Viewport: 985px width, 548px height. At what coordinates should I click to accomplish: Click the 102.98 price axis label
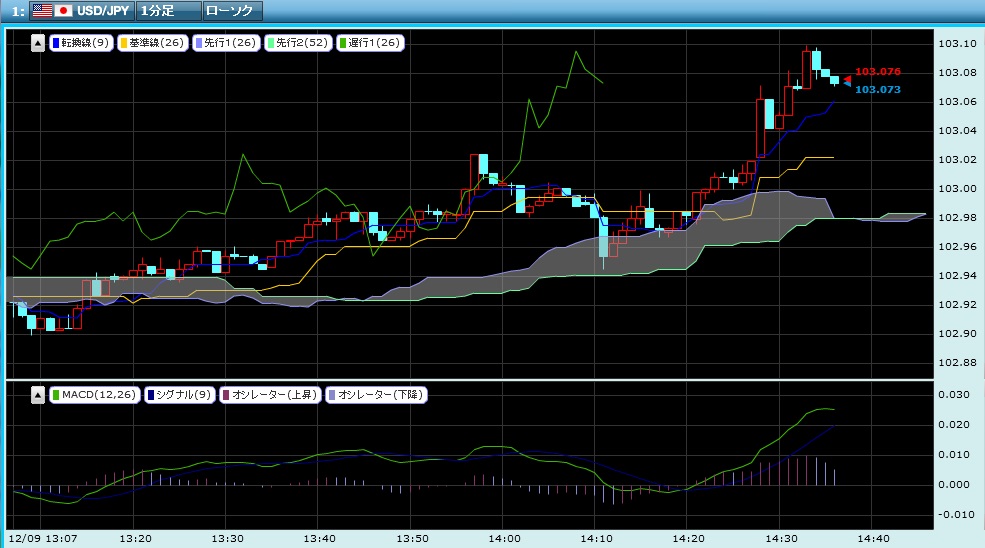coord(957,217)
